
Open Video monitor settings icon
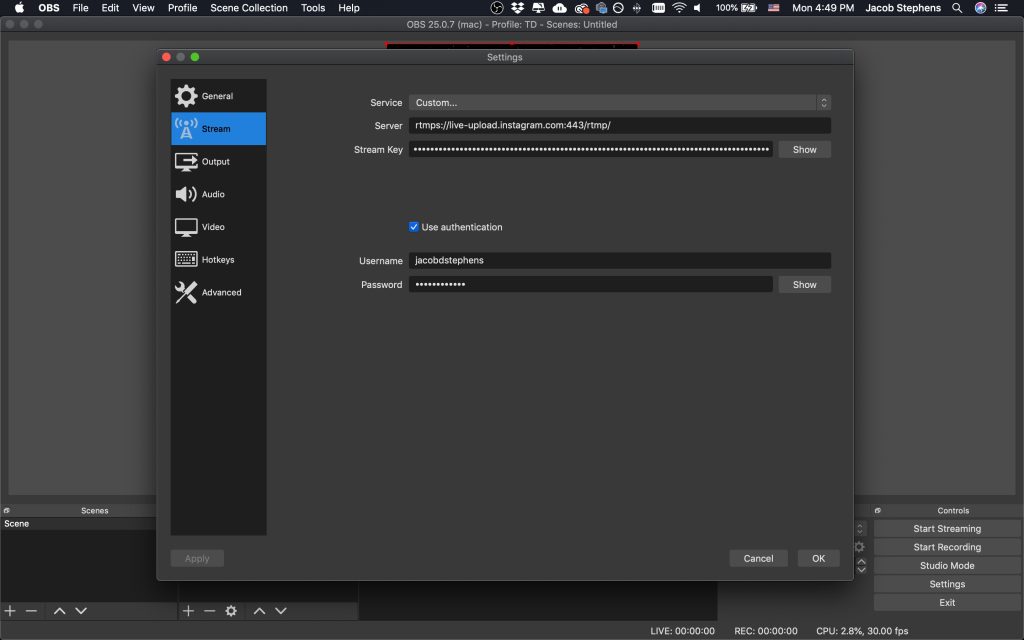tap(186, 227)
